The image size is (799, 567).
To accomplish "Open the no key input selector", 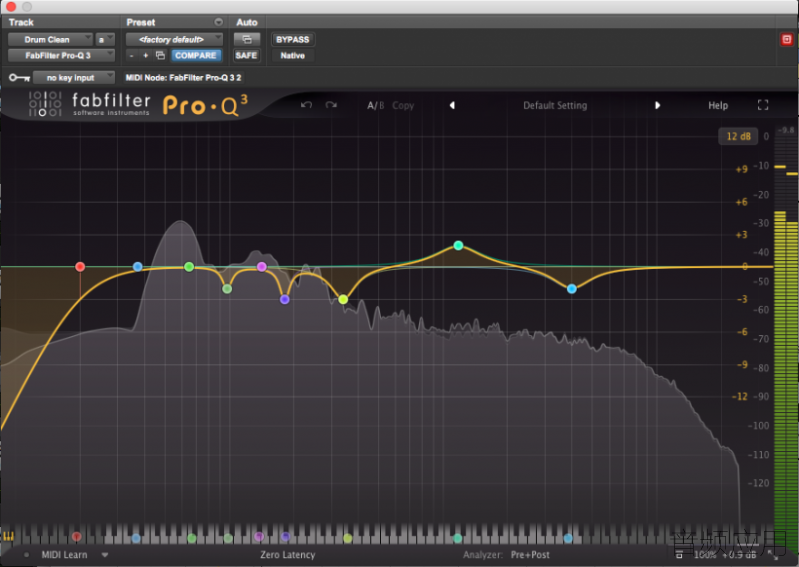I will click(x=74, y=77).
